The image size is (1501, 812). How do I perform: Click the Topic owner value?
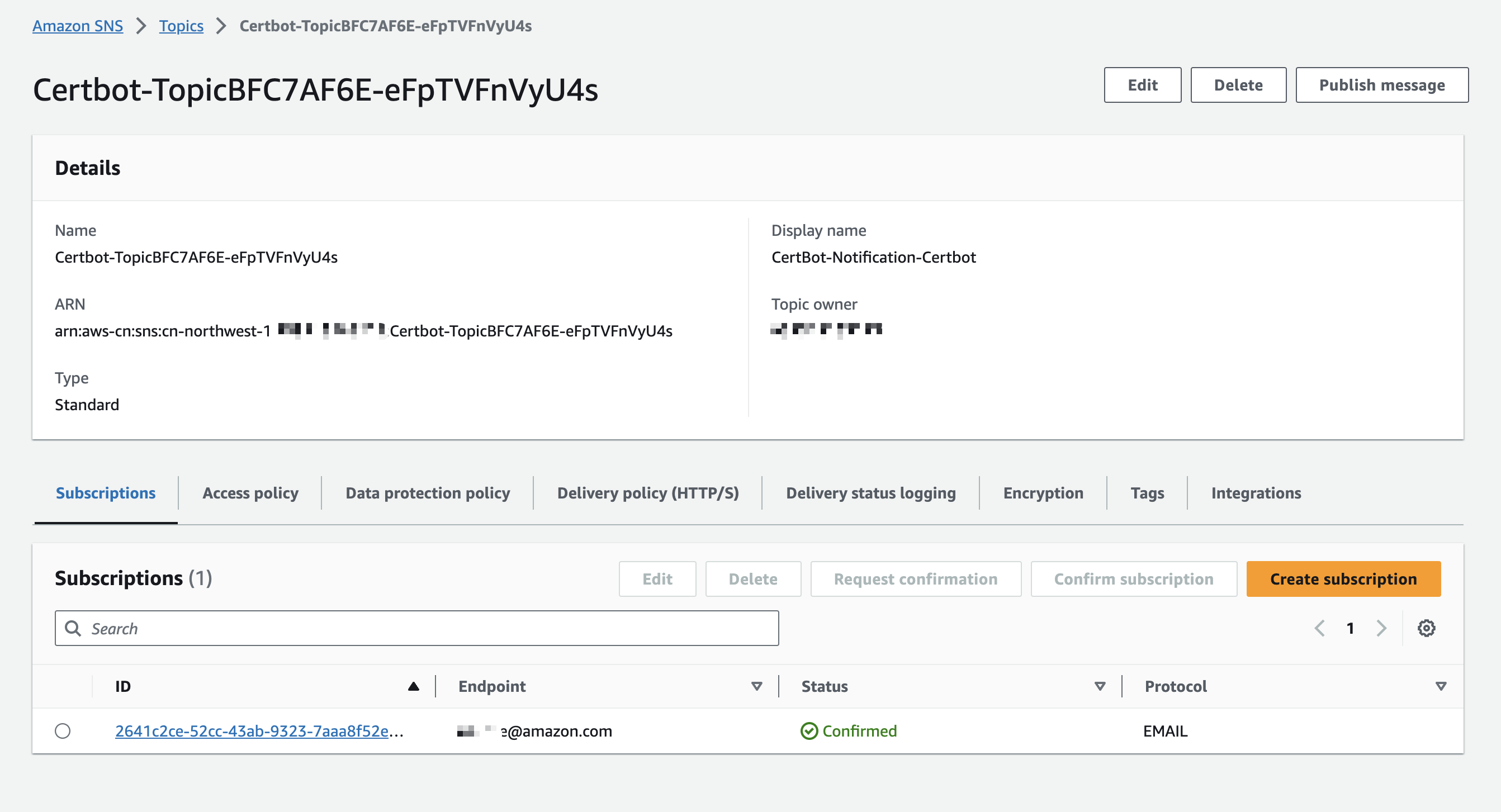(x=826, y=330)
